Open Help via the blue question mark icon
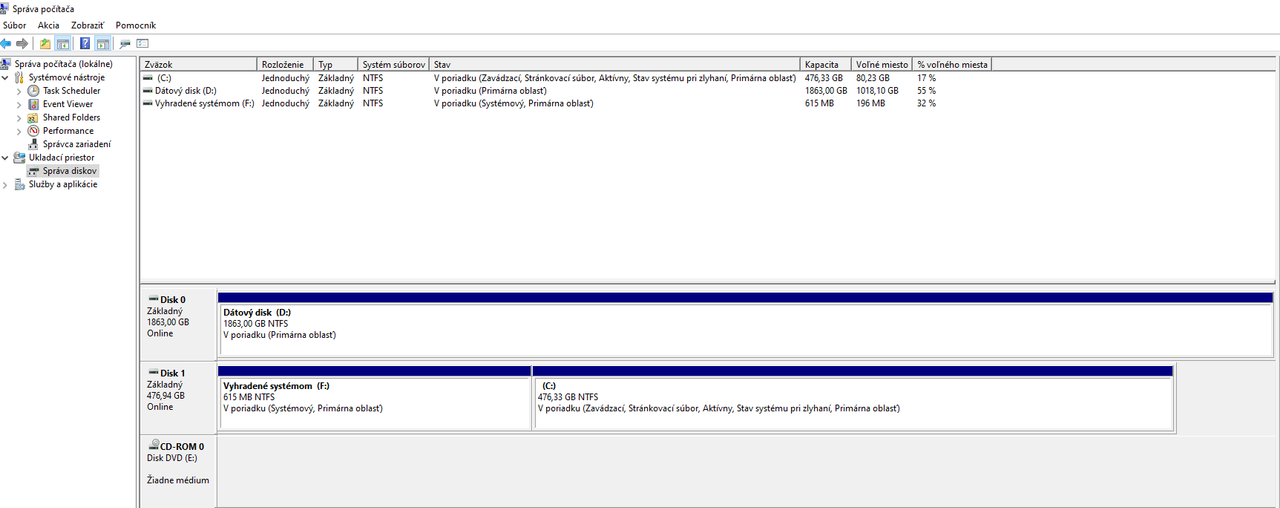The width and height of the screenshot is (1280, 508). click(x=85, y=43)
